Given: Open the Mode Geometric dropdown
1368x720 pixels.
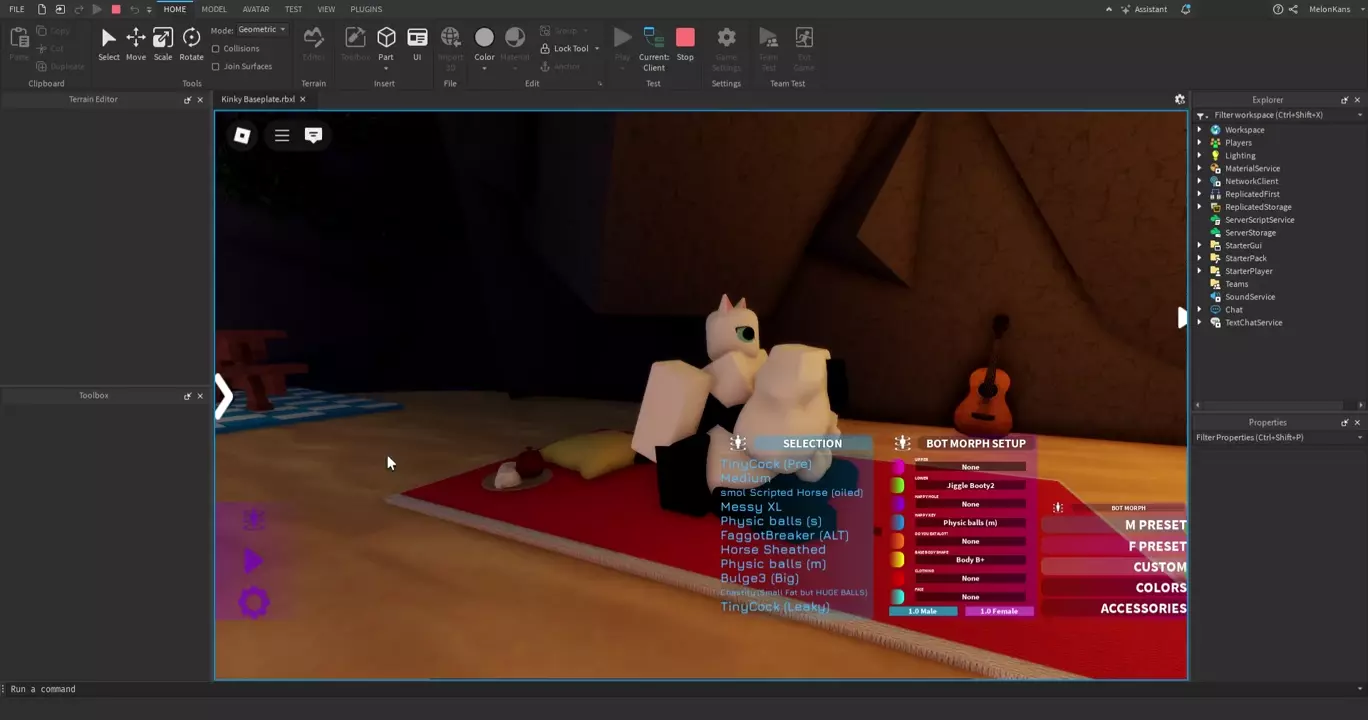Looking at the screenshot, I should 262,30.
